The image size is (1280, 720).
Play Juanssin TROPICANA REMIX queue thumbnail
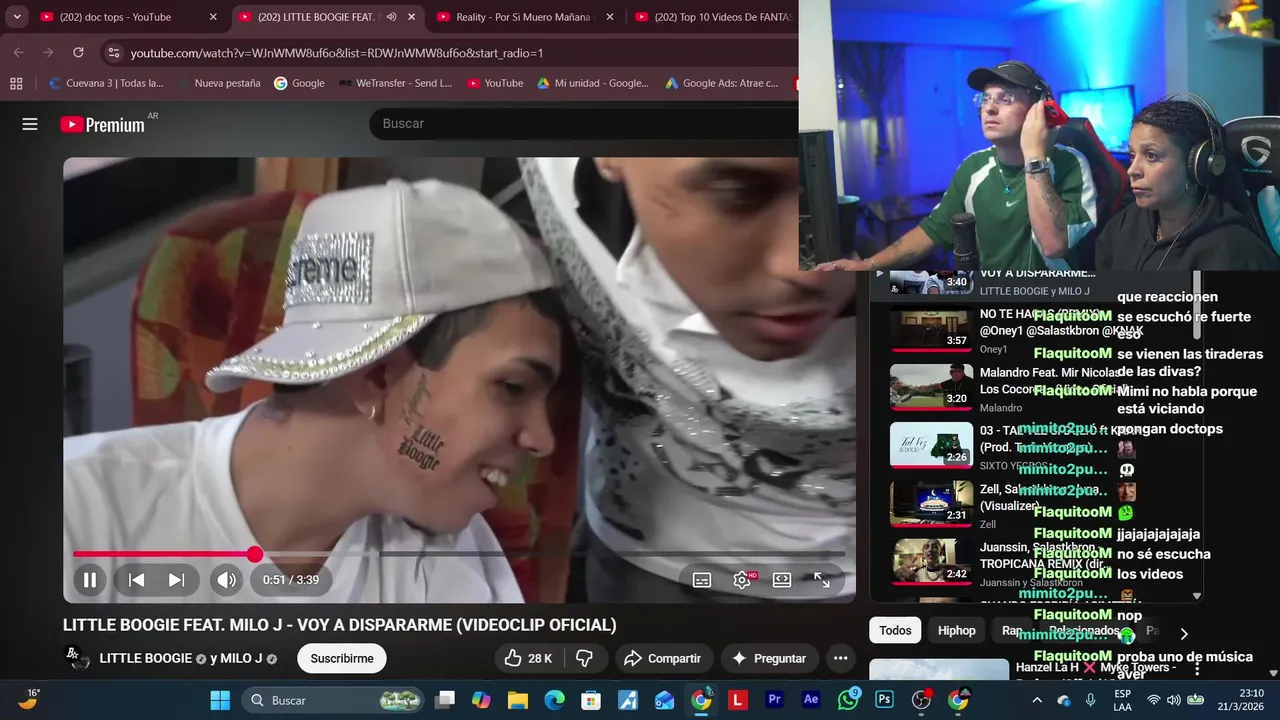coord(931,561)
